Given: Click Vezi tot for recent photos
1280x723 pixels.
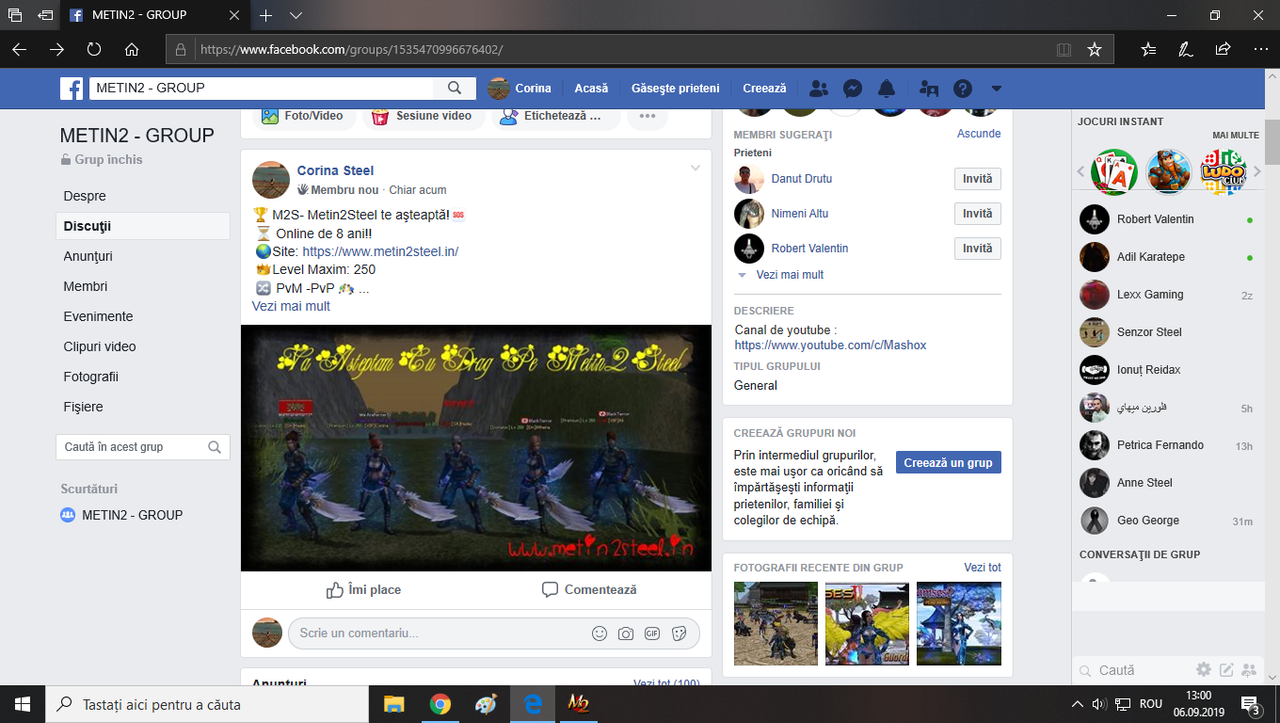Looking at the screenshot, I should click(x=982, y=568).
